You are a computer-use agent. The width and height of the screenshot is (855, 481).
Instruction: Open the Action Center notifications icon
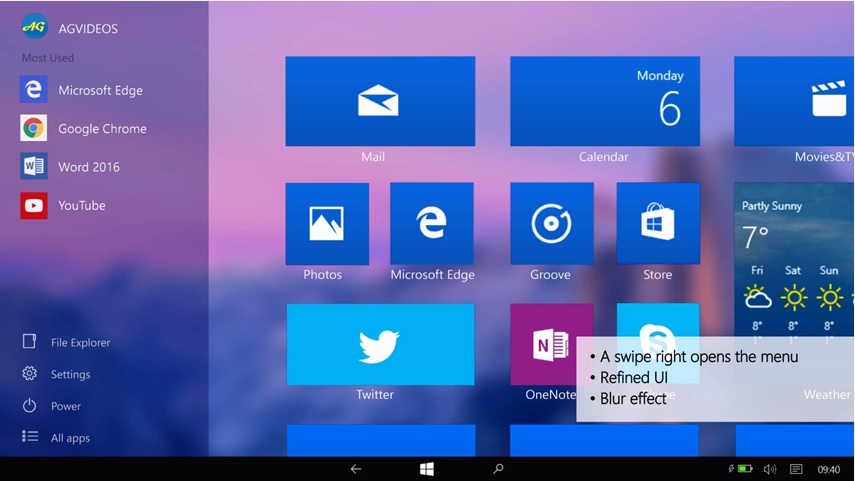pos(796,469)
